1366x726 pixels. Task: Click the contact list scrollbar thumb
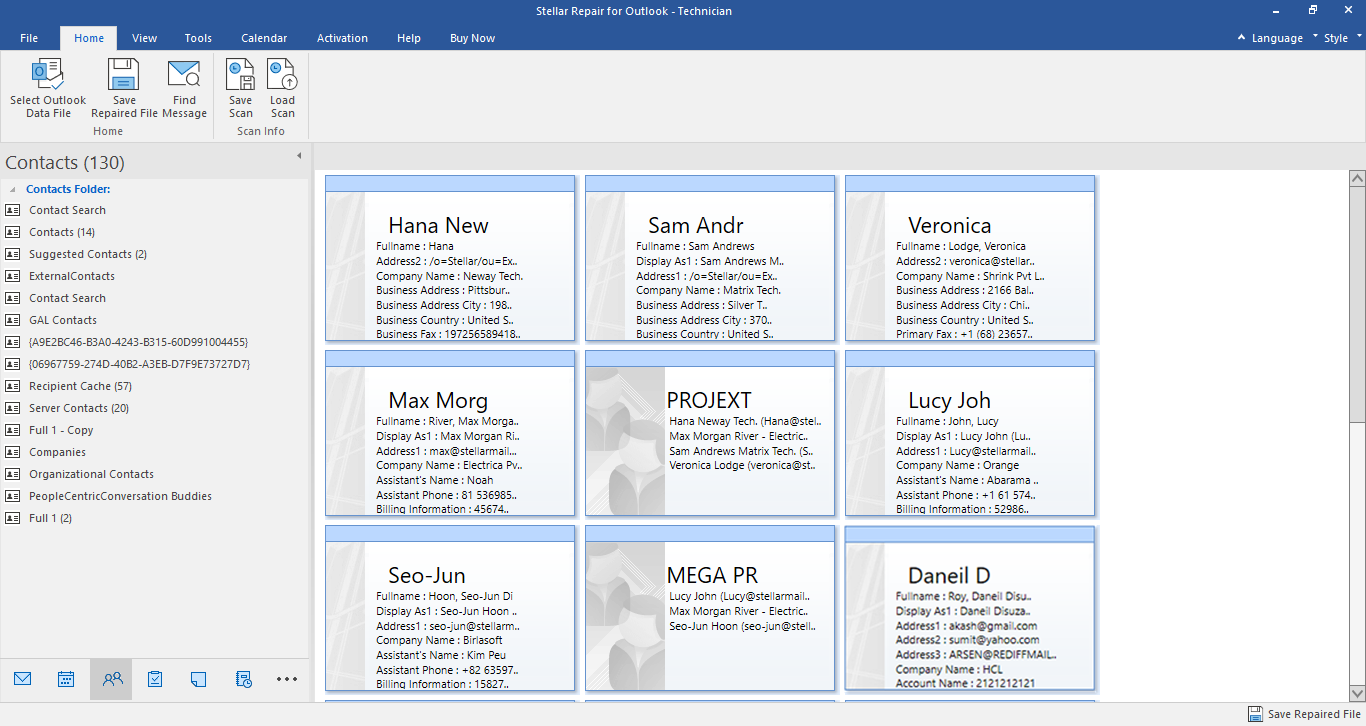pos(1357,305)
